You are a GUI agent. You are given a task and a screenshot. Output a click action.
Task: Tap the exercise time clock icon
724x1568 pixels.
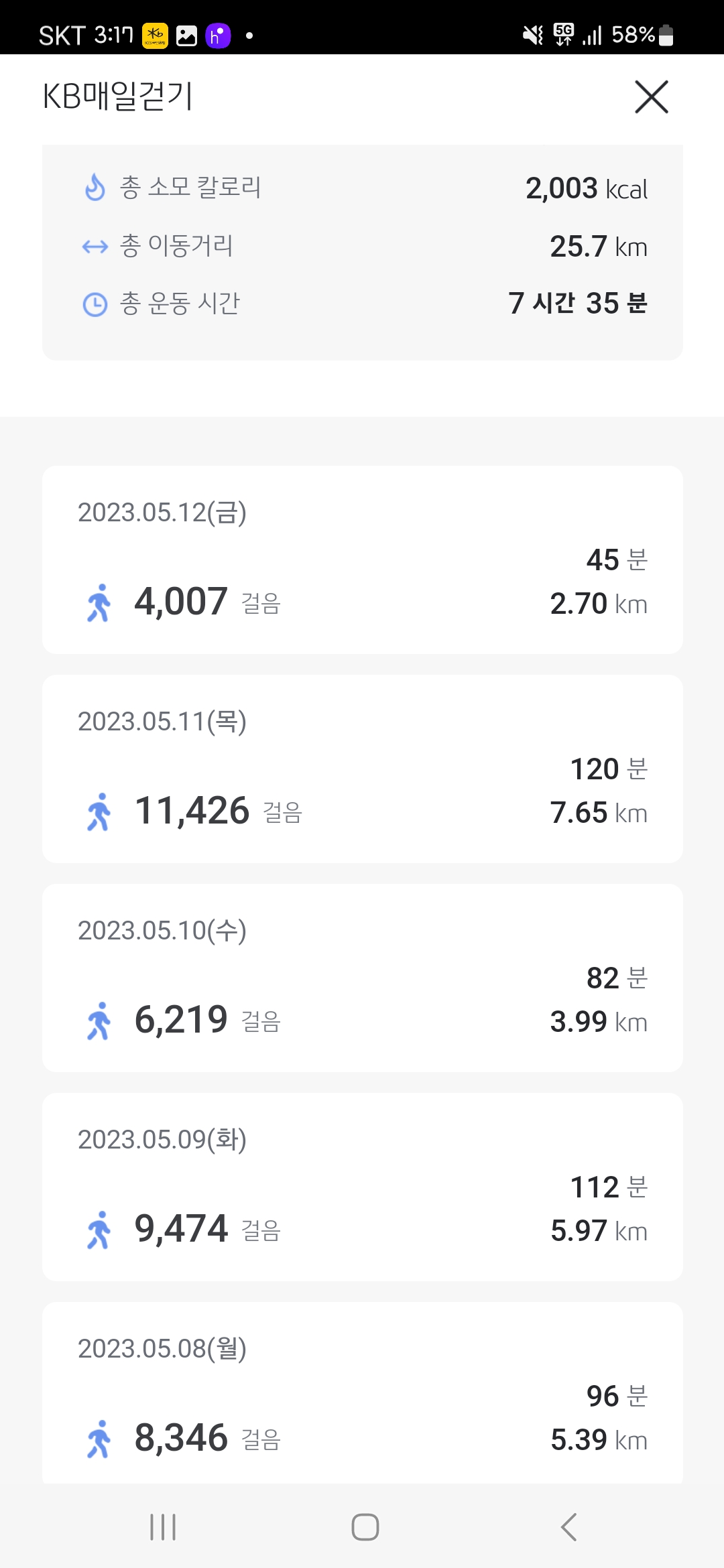[95, 304]
